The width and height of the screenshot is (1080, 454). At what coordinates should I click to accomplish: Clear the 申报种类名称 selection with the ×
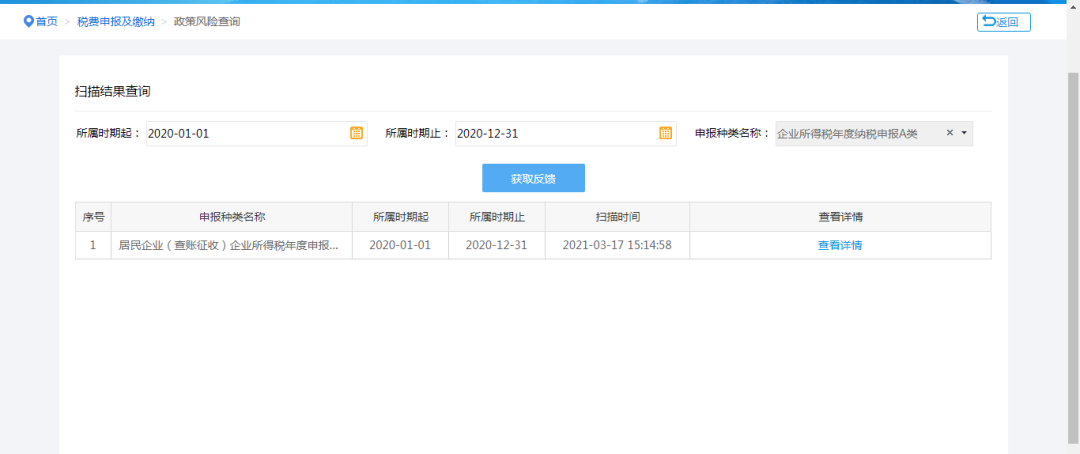pos(949,133)
